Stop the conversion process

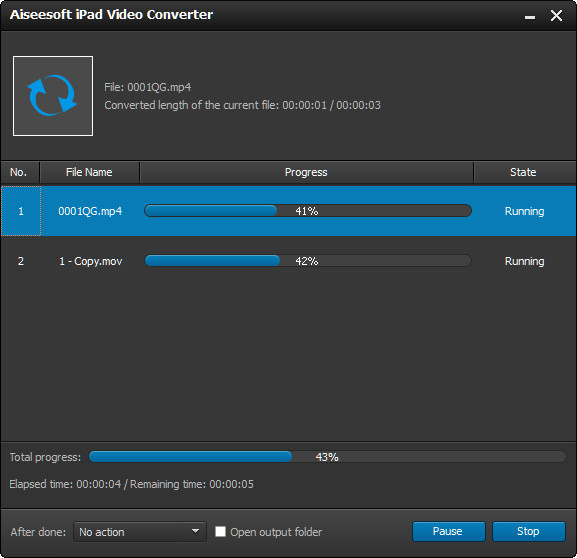coord(529,531)
